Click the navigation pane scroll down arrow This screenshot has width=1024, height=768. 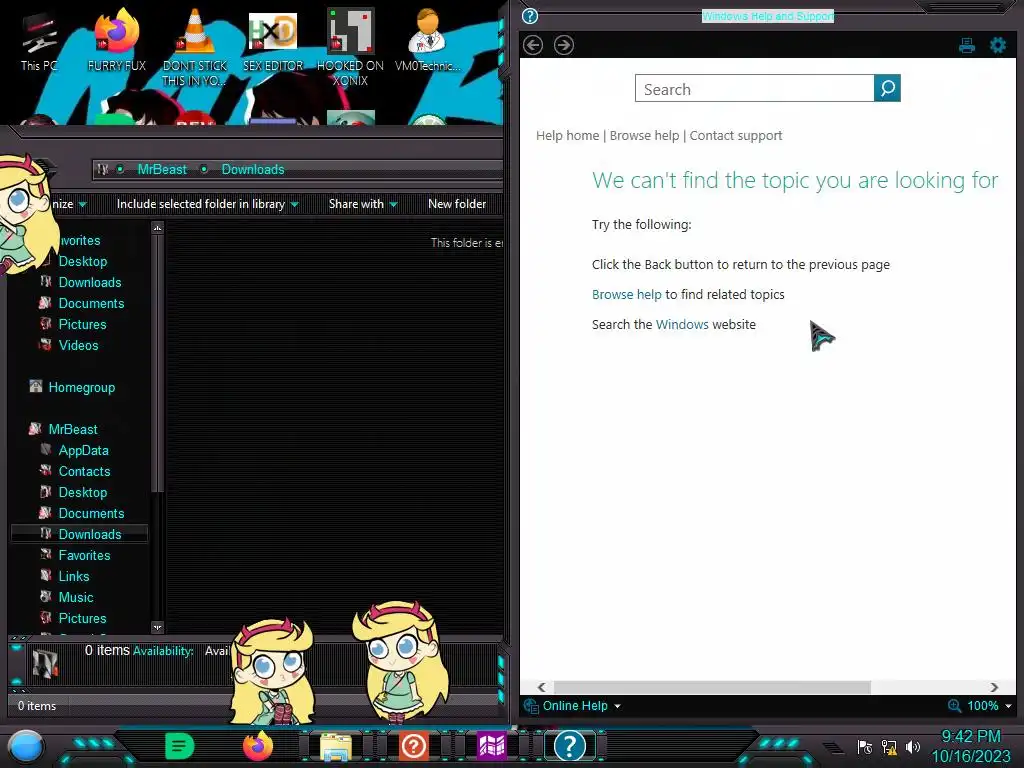[157, 628]
